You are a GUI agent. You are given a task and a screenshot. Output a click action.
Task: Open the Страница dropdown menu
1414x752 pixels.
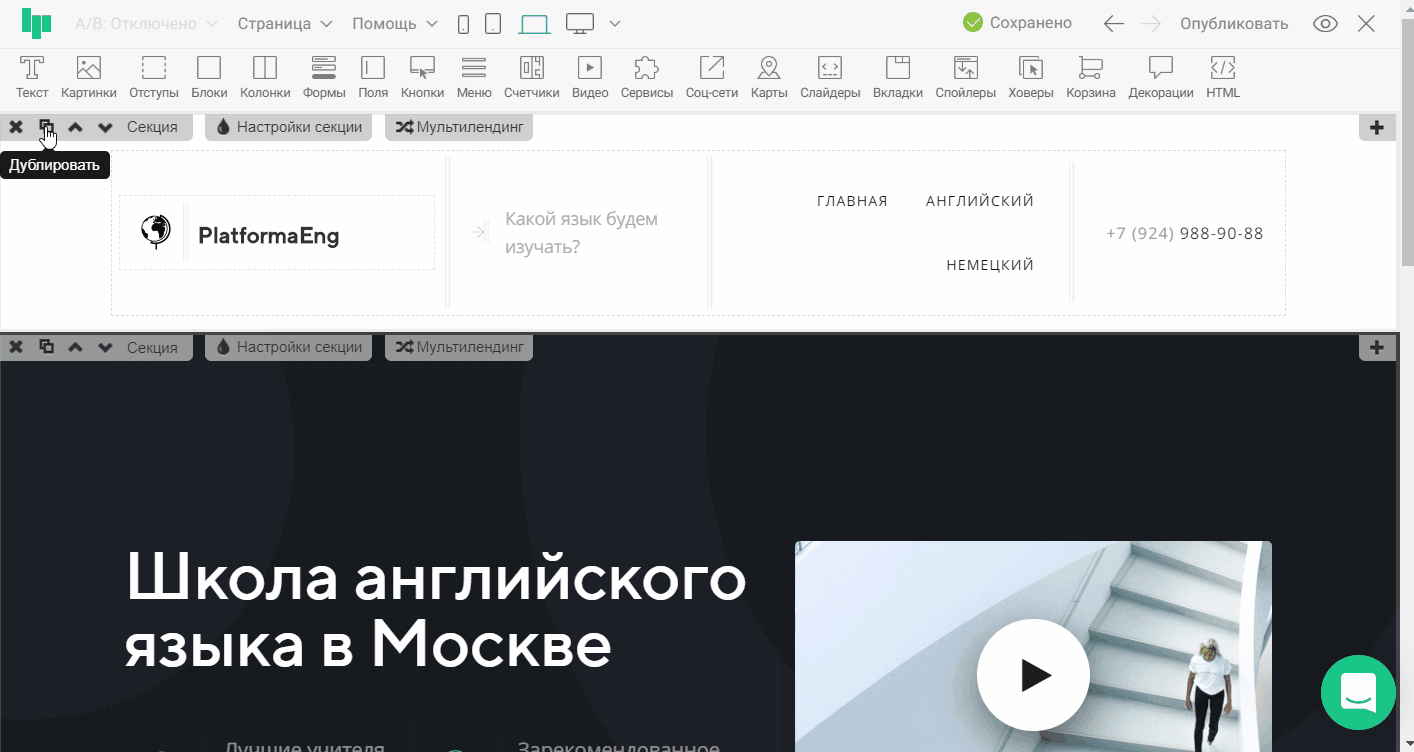click(x=285, y=24)
